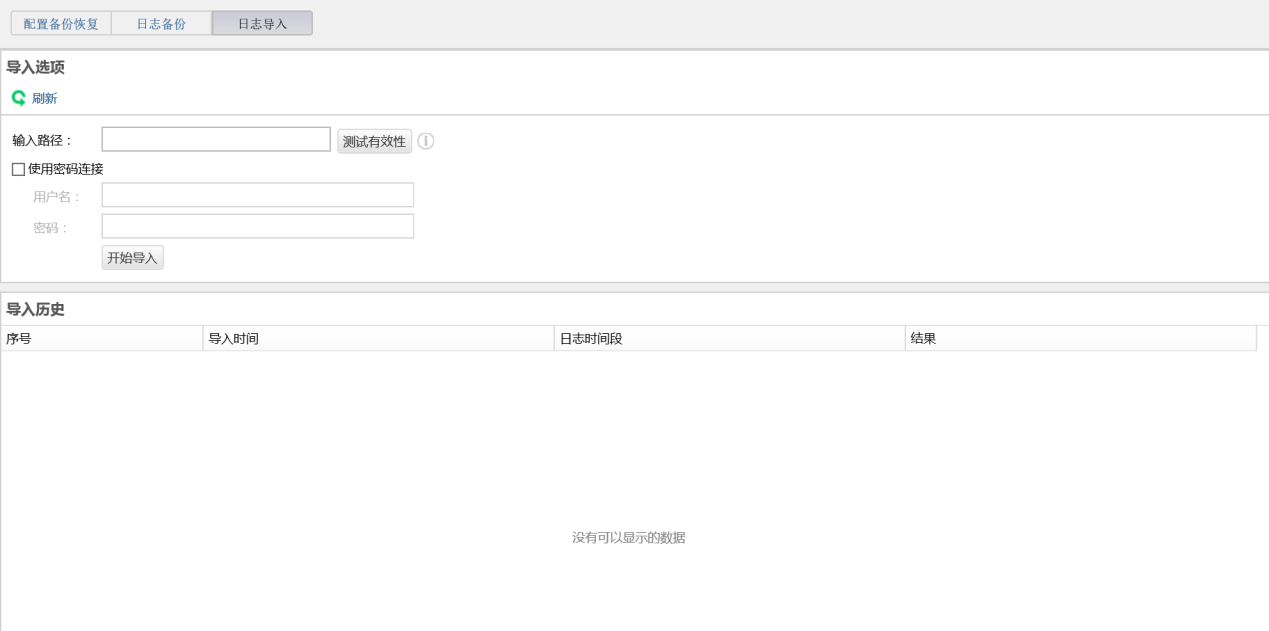Image resolution: width=1269 pixels, height=631 pixels.
Task: Click the 导入历史 section heading
Action: click(35, 309)
